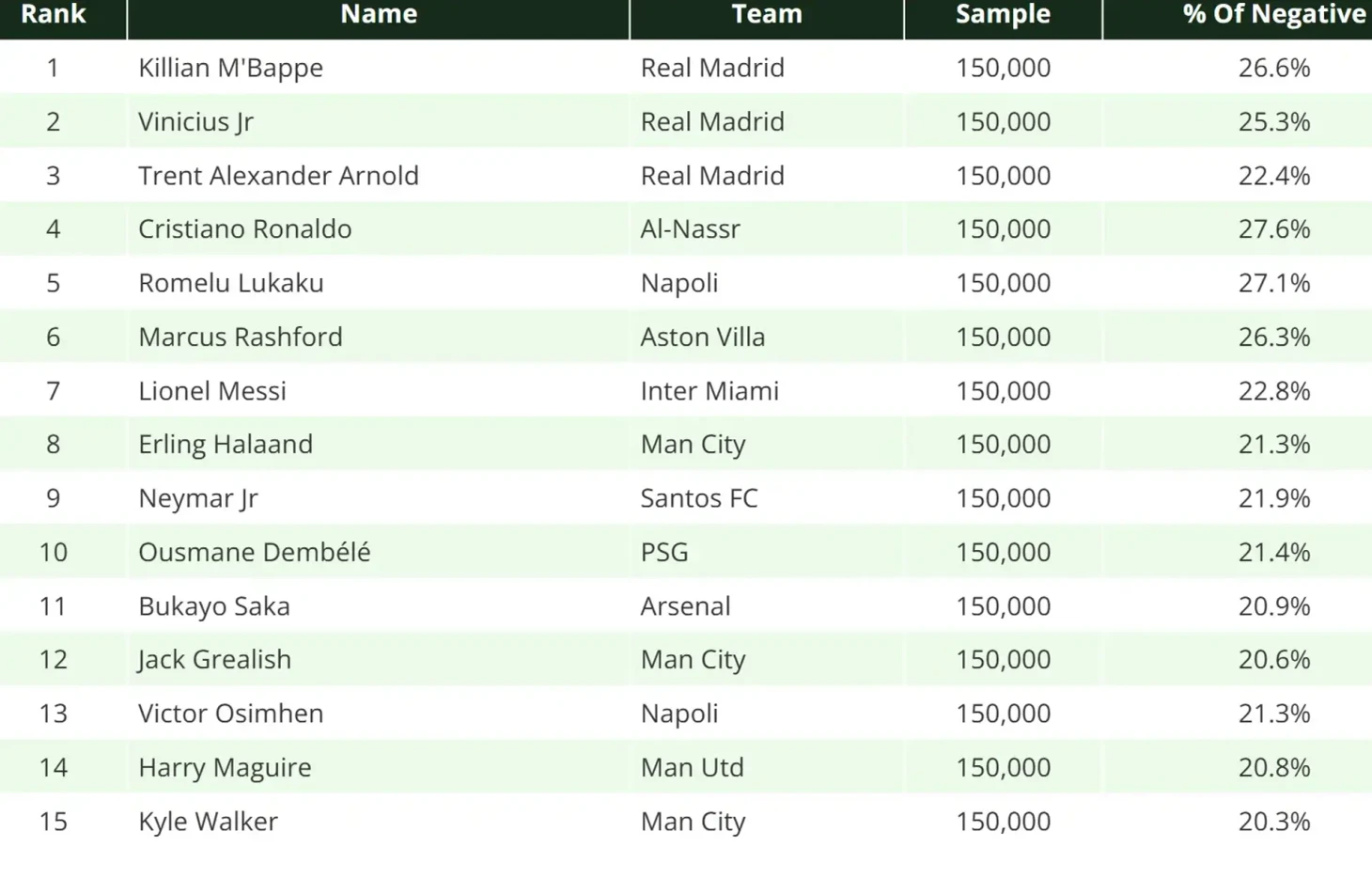The width and height of the screenshot is (1372, 879).
Task: Click Cristiano Ronaldo's name
Action: point(244,228)
